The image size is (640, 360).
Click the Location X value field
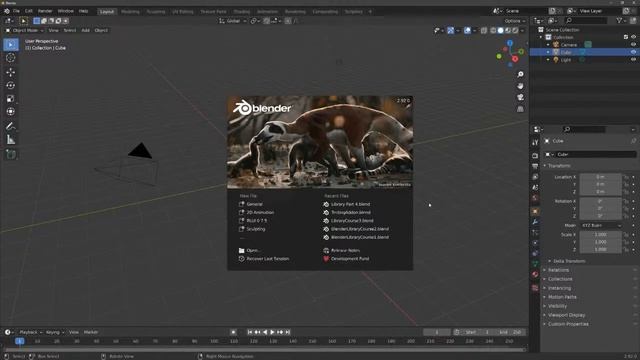coord(600,177)
